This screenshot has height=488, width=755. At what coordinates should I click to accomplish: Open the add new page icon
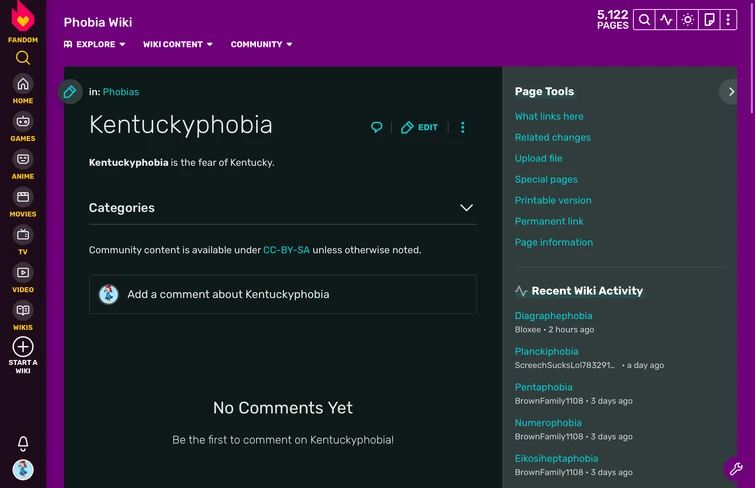pos(708,20)
